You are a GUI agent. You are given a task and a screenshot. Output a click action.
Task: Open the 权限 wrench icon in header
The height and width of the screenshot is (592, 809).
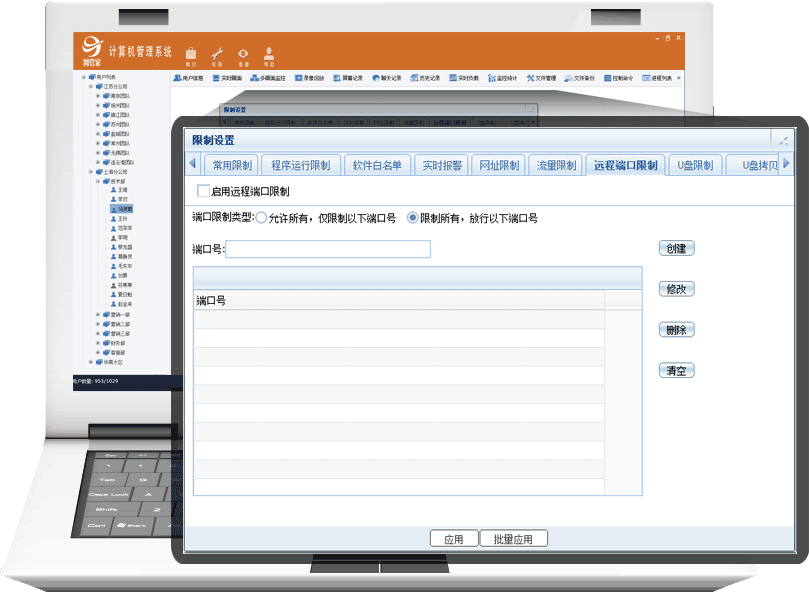coord(217,54)
